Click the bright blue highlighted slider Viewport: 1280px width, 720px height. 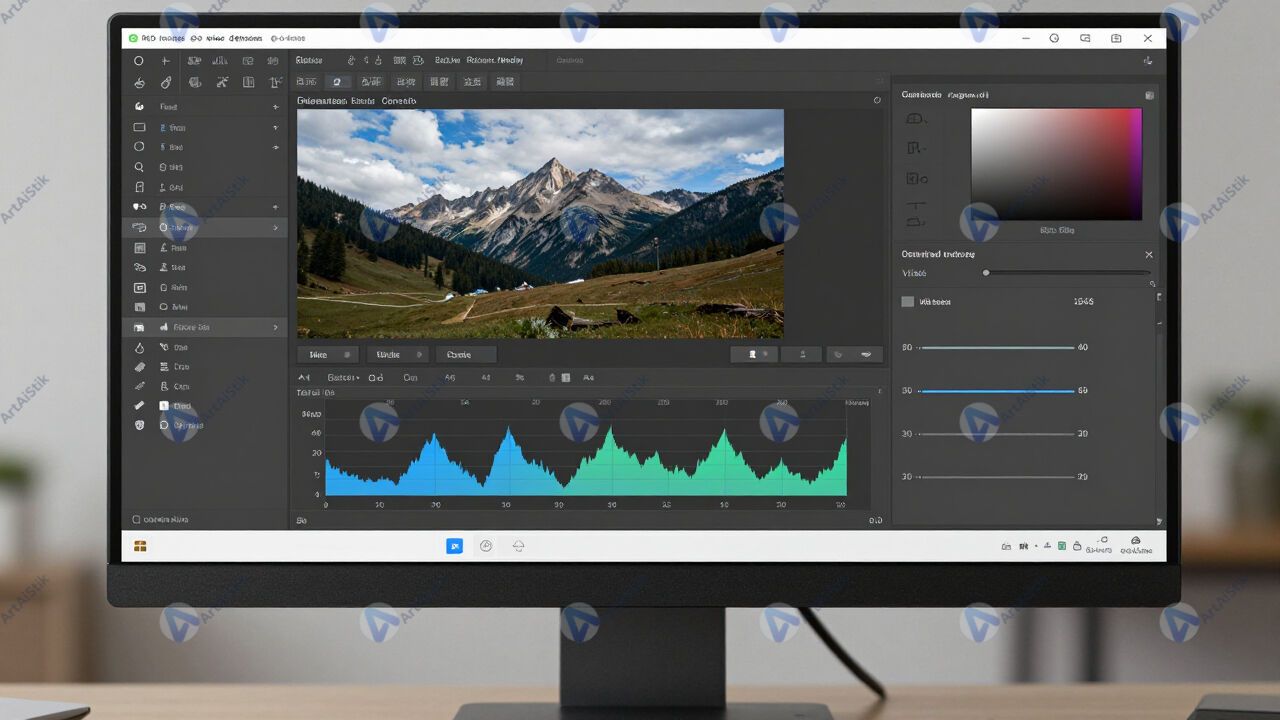pos(995,391)
